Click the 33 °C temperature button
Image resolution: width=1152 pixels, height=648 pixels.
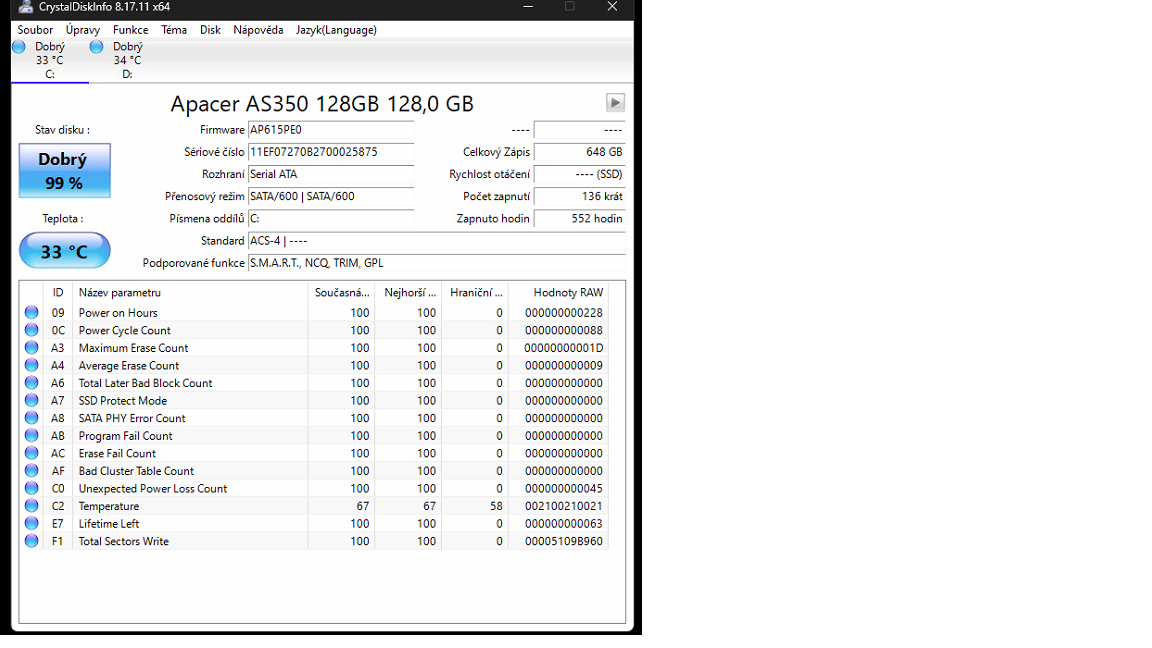64,251
